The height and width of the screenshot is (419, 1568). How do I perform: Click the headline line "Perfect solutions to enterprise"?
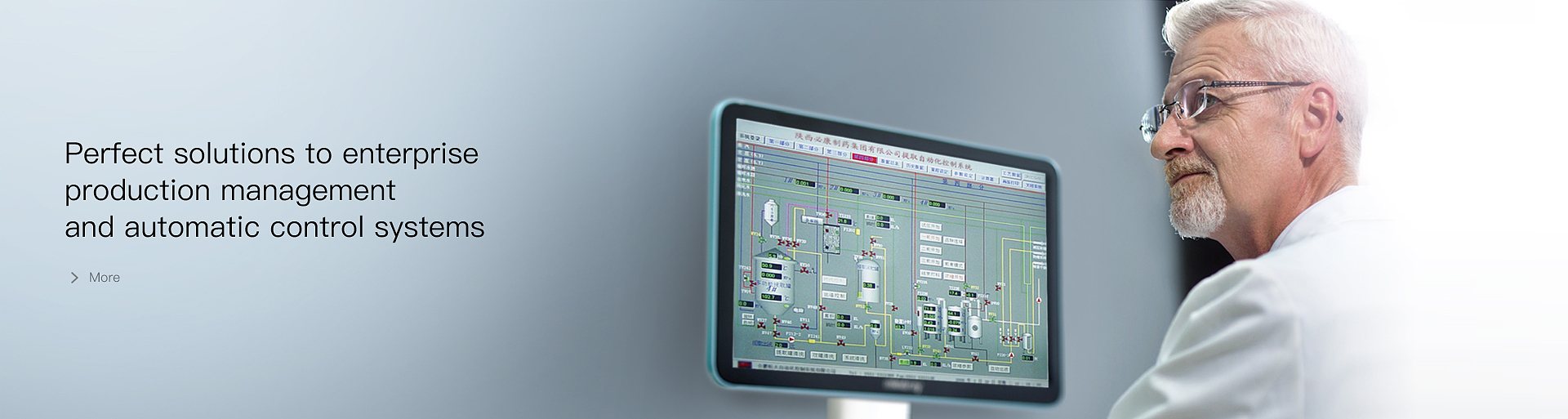pyautogui.click(x=271, y=154)
